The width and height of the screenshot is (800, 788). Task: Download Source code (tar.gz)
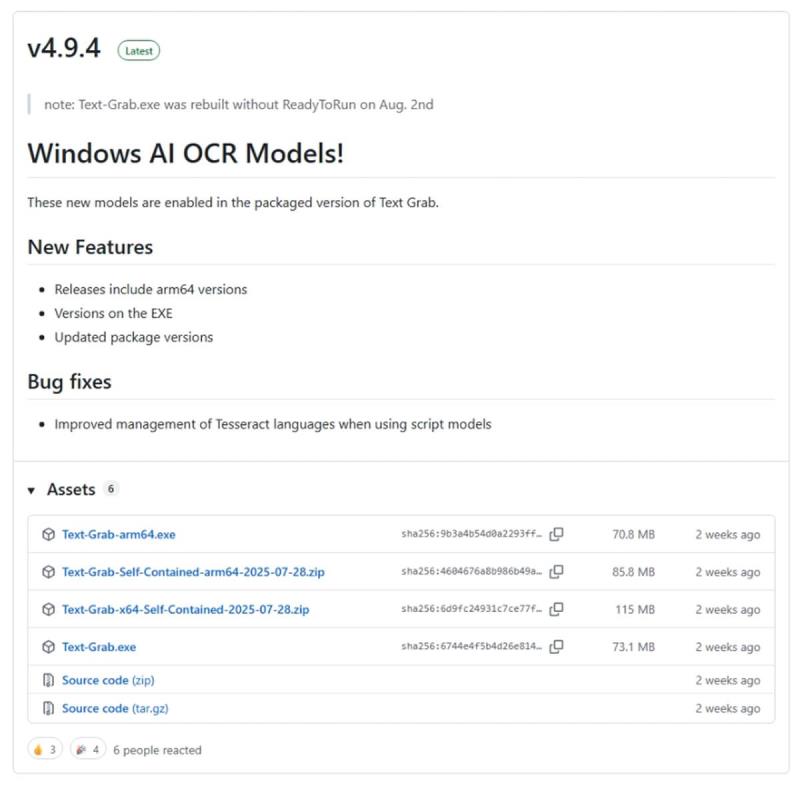pyautogui.click(x=115, y=708)
